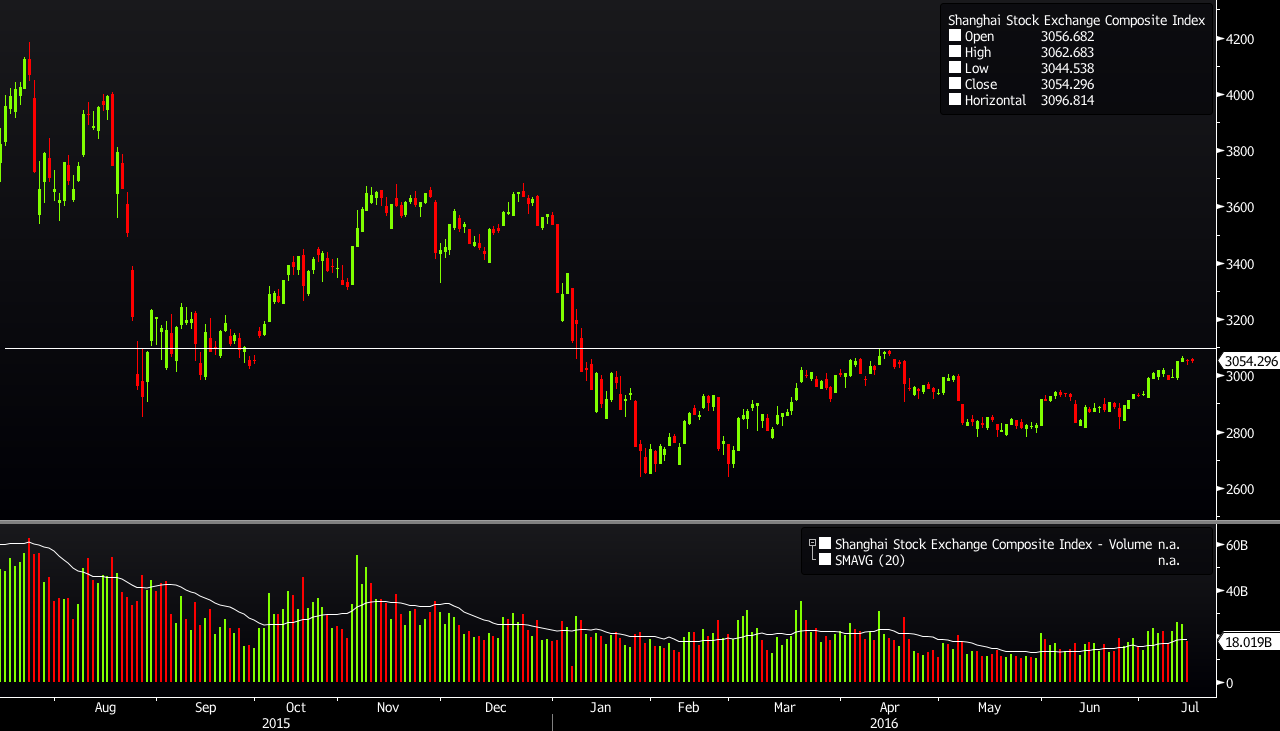The image size is (1280, 731).
Task: Click the Jun label on time axis
Action: point(1090,707)
